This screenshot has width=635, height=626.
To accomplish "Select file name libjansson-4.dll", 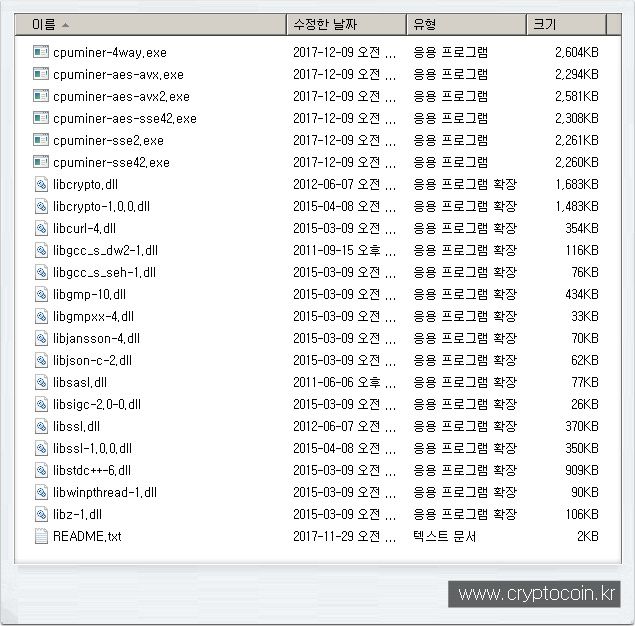I will pyautogui.click(x=96, y=339).
